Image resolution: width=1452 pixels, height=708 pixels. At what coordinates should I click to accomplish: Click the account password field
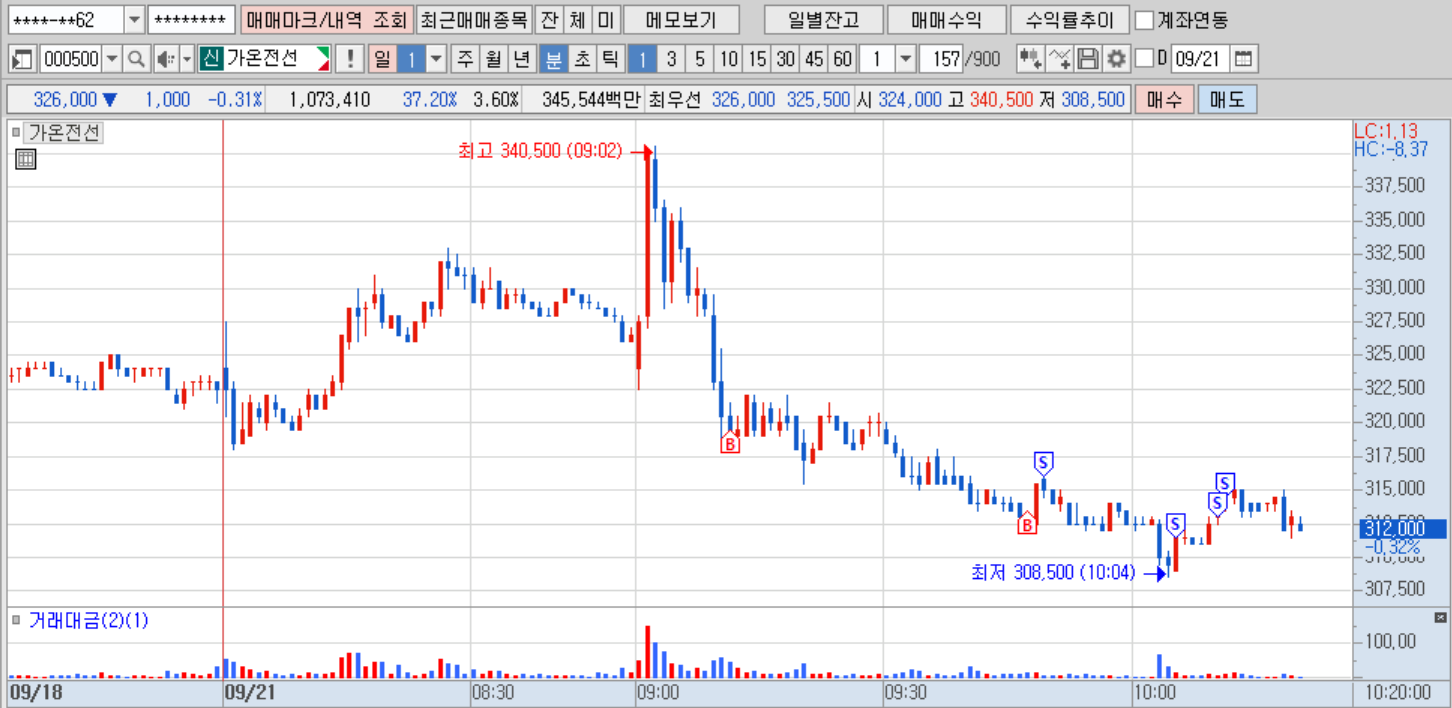pyautogui.click(x=191, y=20)
